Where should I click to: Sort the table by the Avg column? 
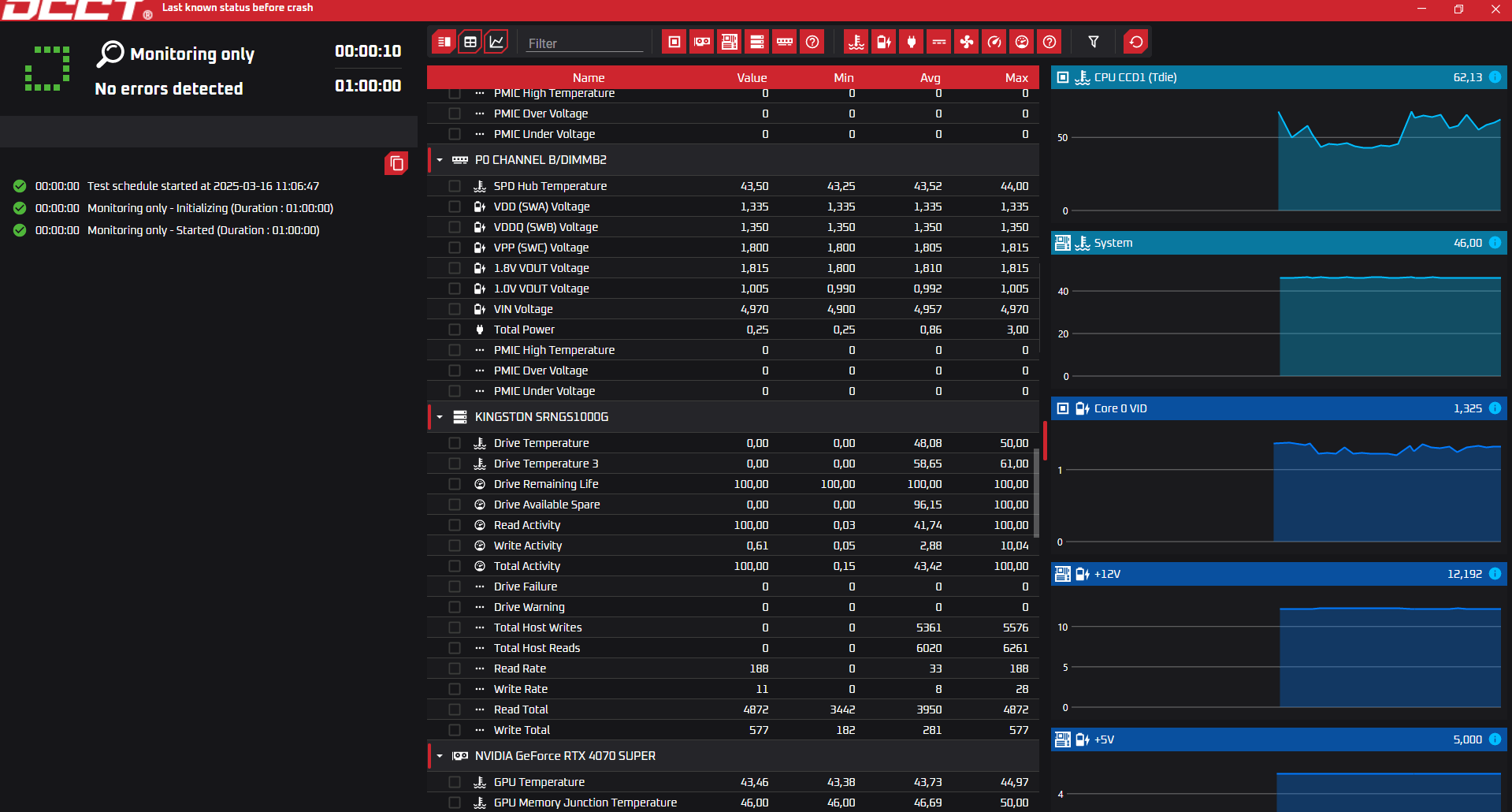931,77
